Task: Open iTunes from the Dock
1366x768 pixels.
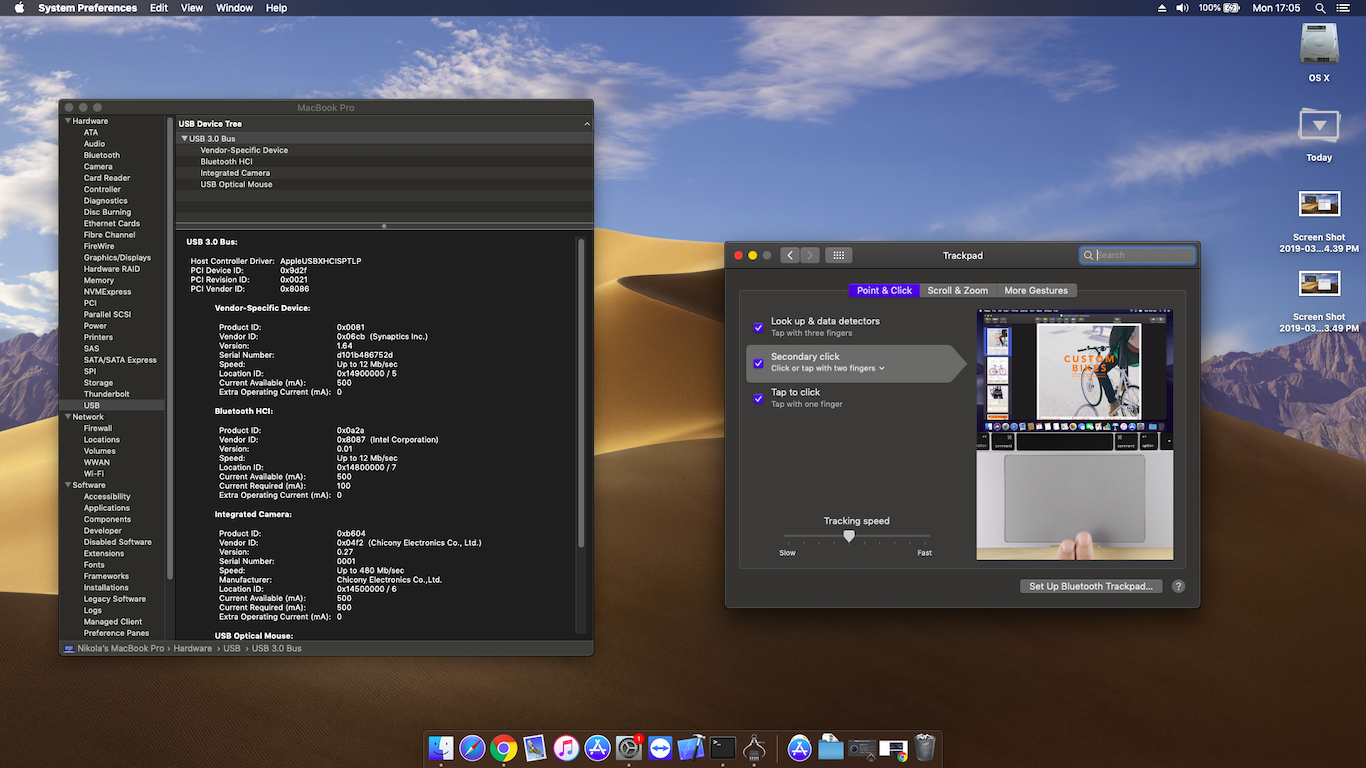Action: click(x=566, y=747)
